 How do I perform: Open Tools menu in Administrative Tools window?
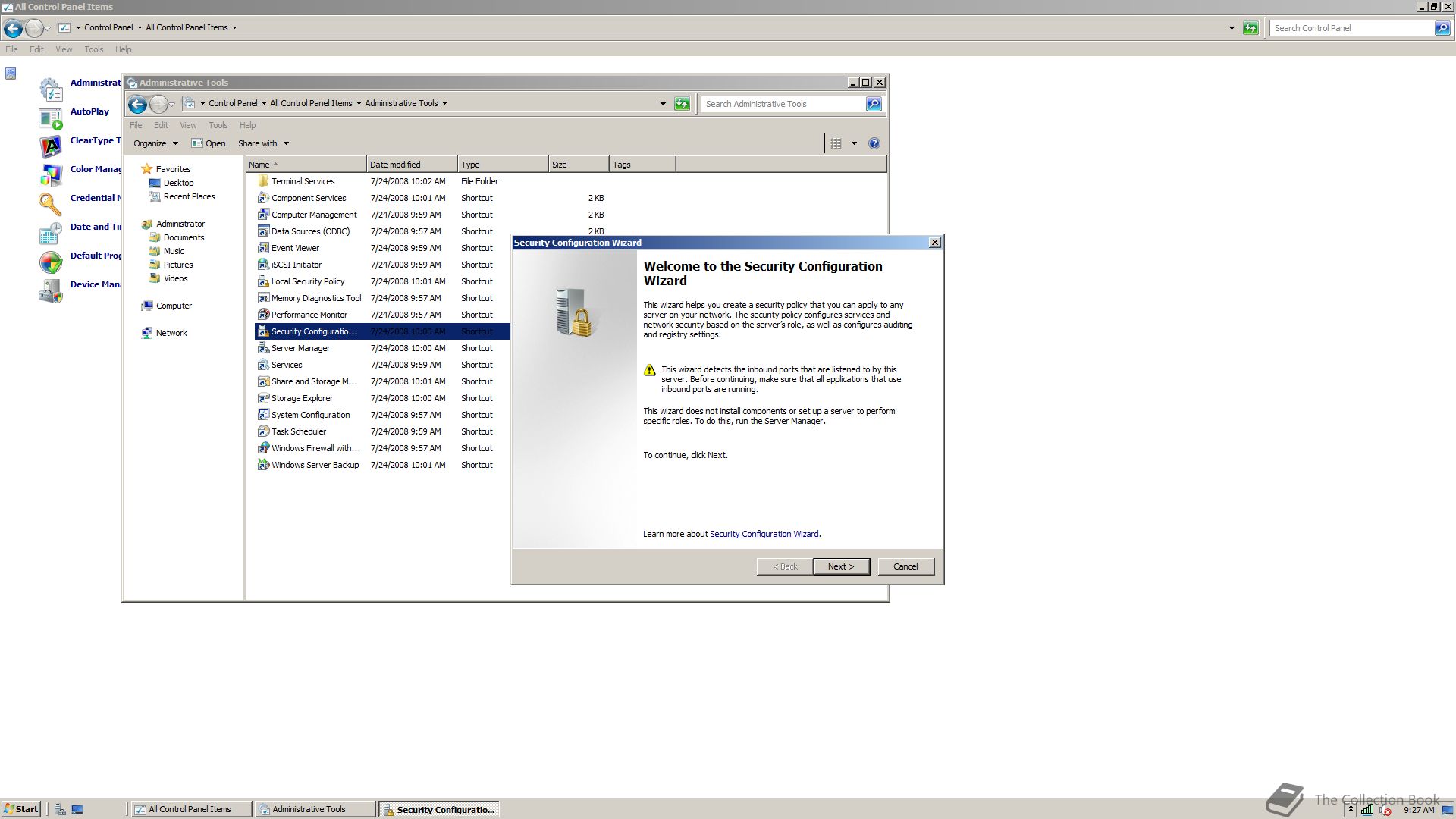[x=218, y=125]
